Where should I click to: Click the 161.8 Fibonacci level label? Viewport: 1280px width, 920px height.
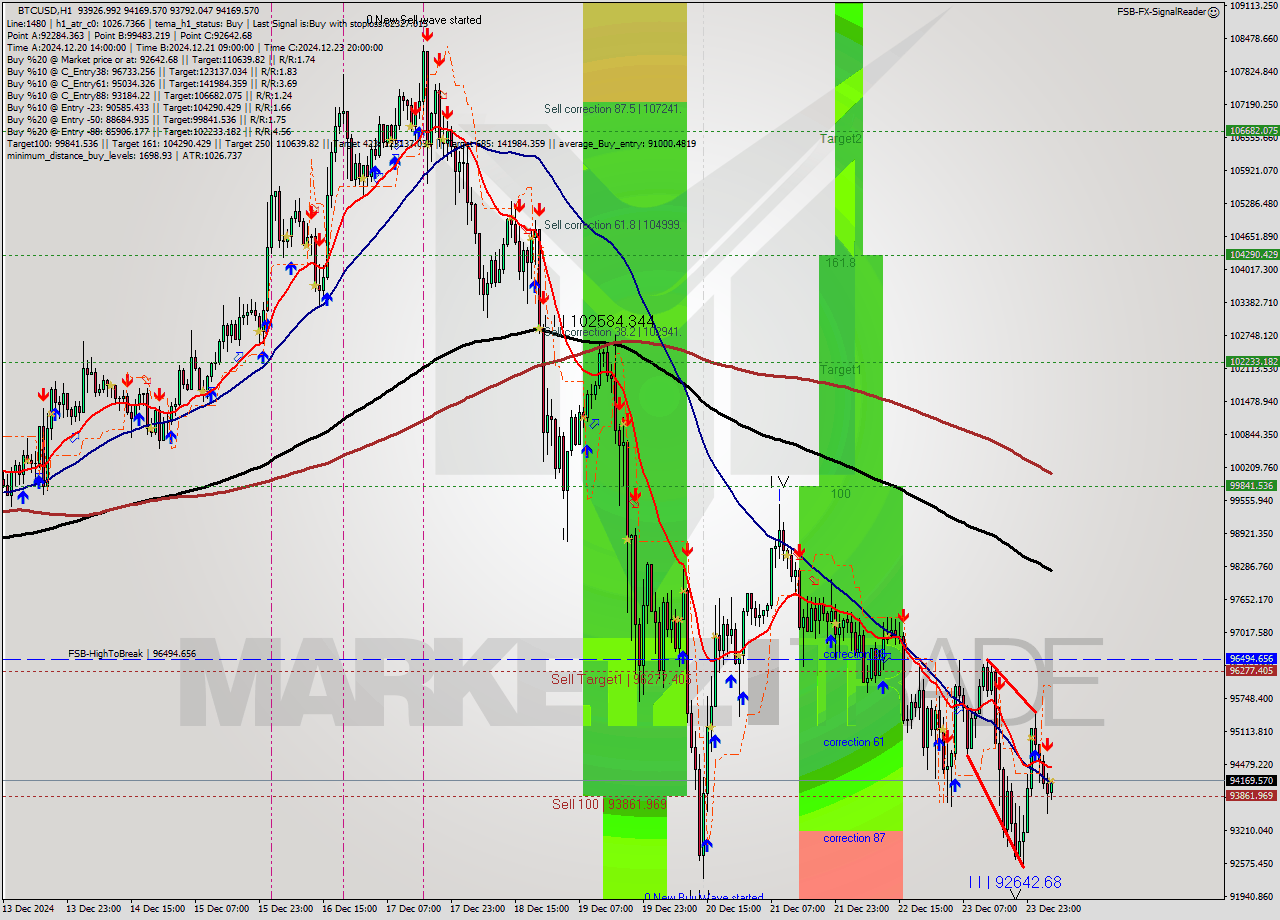[840, 262]
